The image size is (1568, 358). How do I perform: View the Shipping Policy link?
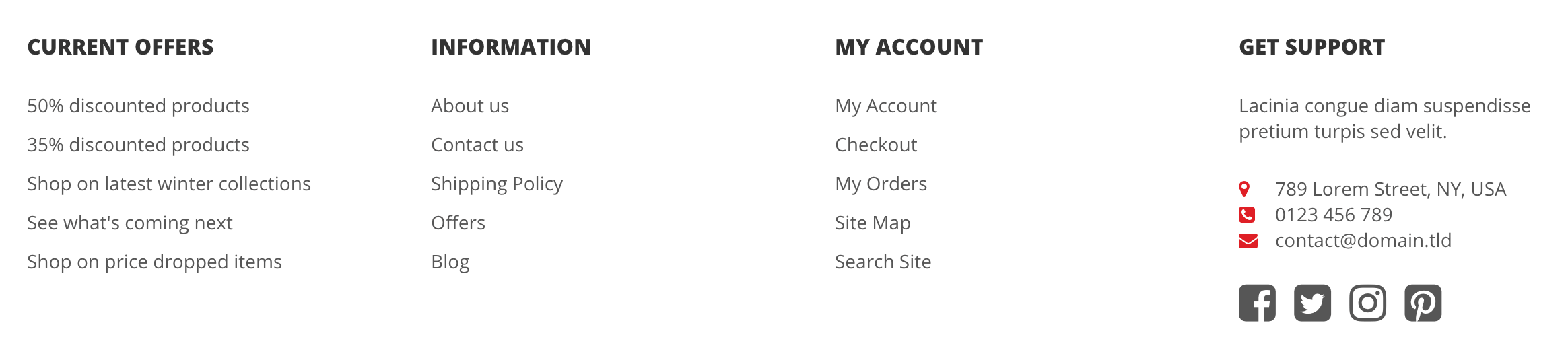[497, 184]
